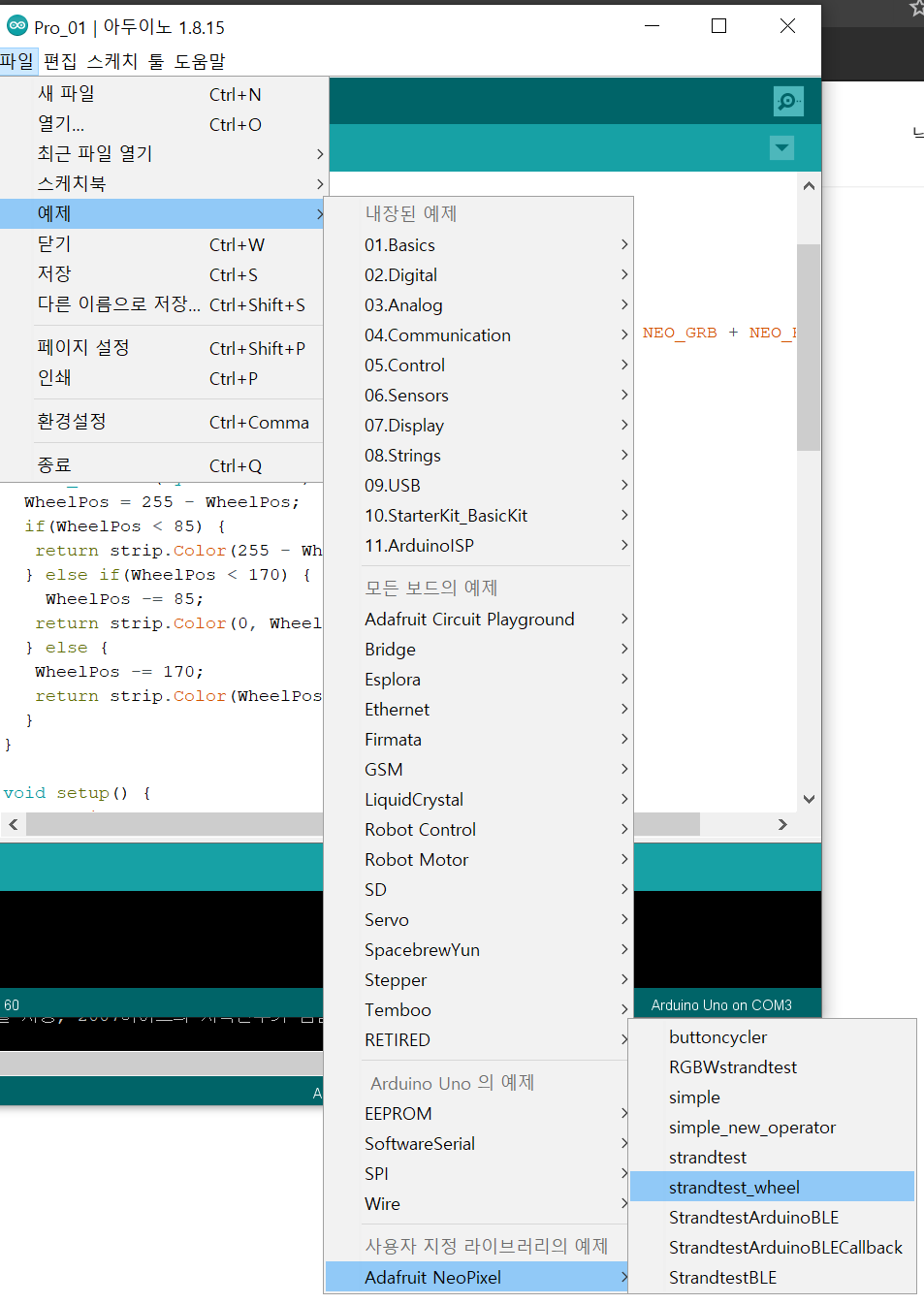
Task: Open the StrandtestBLE example
Action: tap(772, 1278)
